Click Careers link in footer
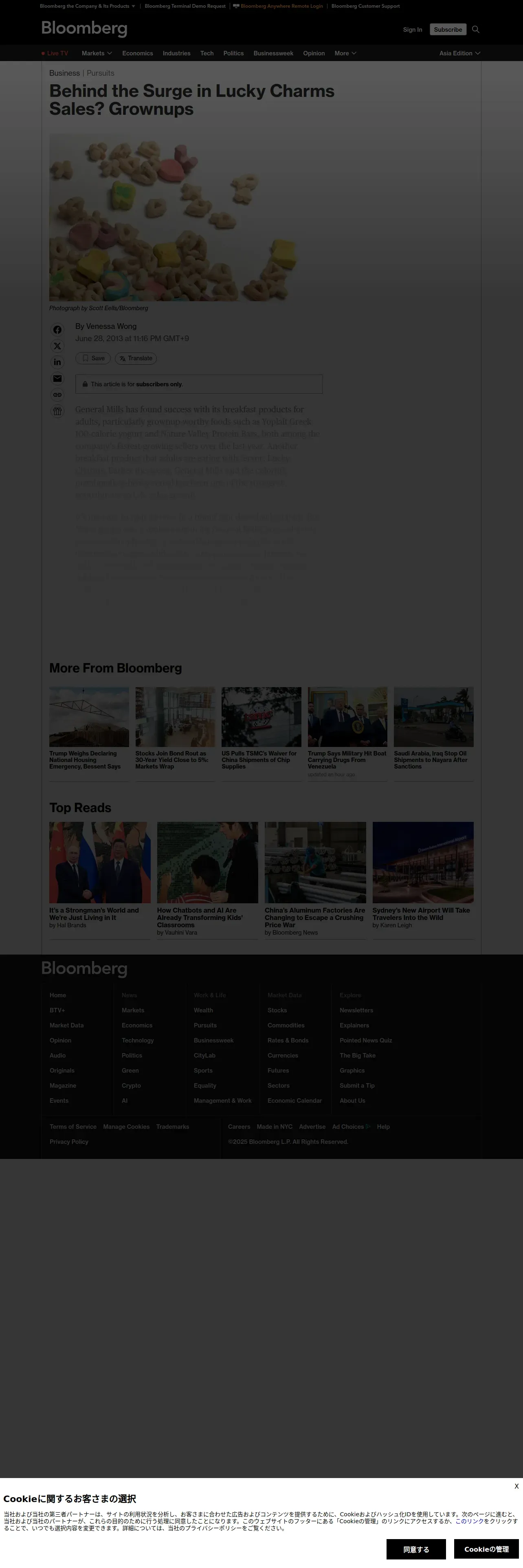523x1568 pixels. click(x=239, y=1127)
